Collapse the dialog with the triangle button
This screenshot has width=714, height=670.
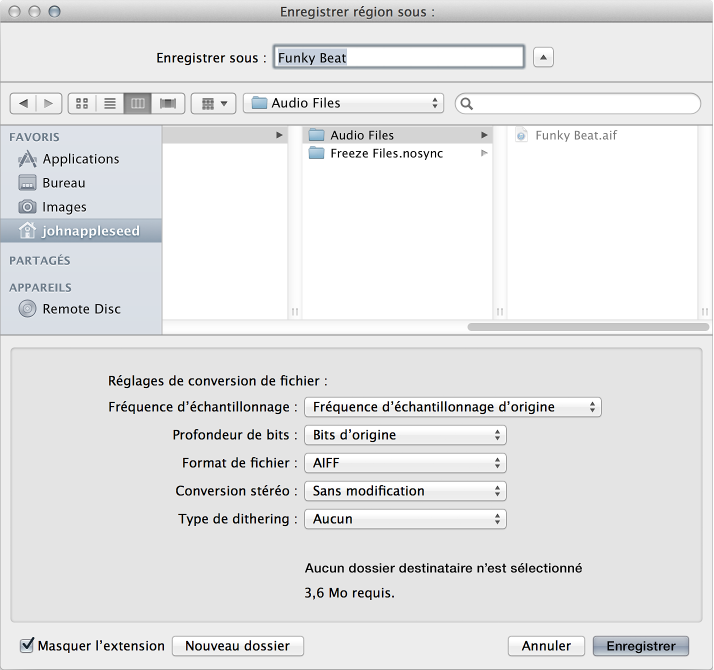(543, 58)
